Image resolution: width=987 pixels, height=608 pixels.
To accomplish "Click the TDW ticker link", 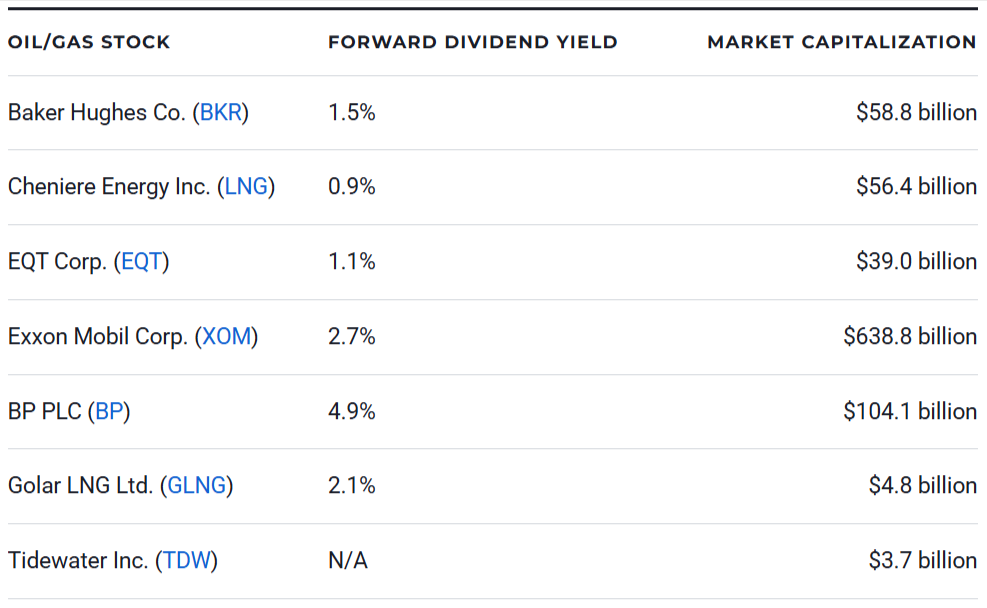I will click(187, 561).
